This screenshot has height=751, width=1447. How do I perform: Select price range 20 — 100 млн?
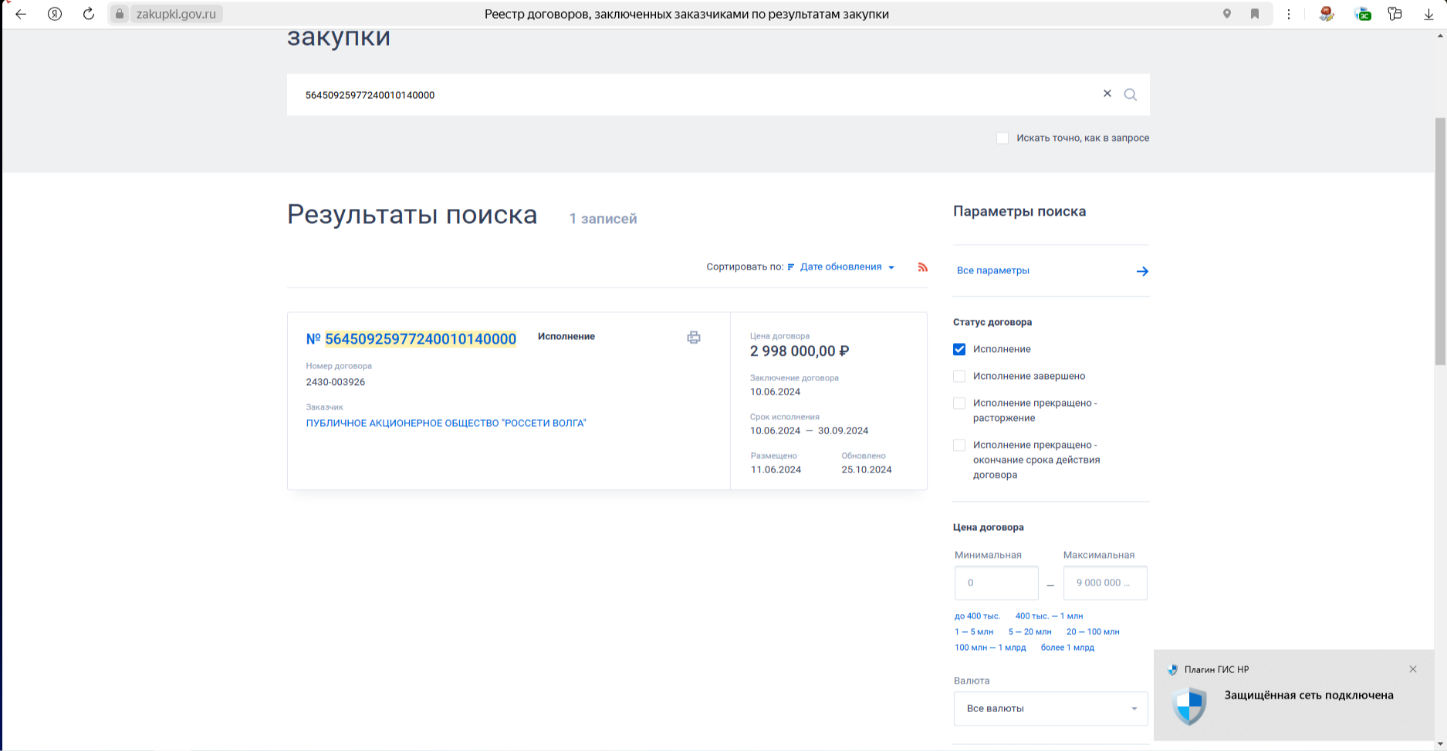tap(1093, 632)
